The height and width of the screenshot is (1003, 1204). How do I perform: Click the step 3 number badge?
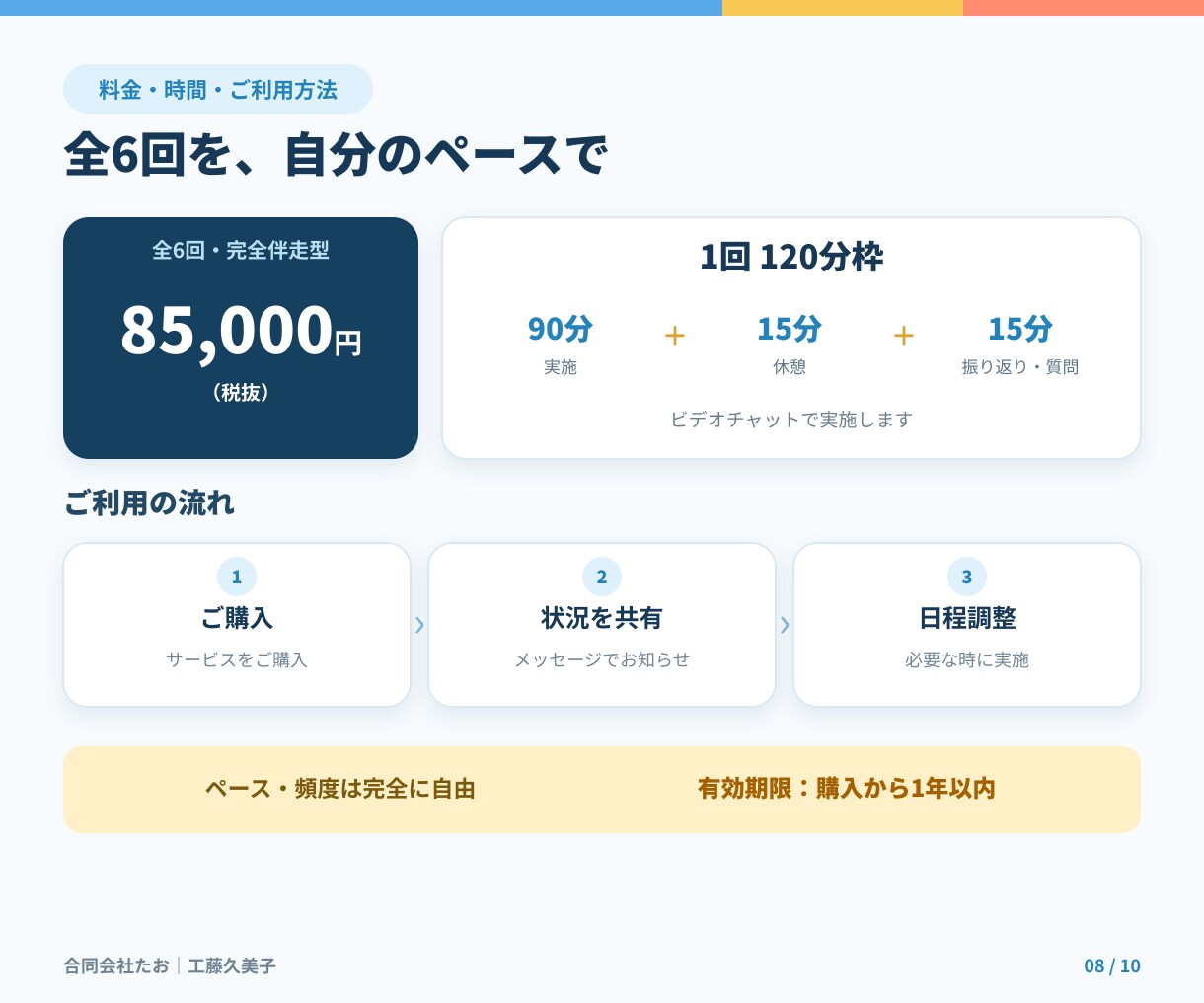point(967,578)
